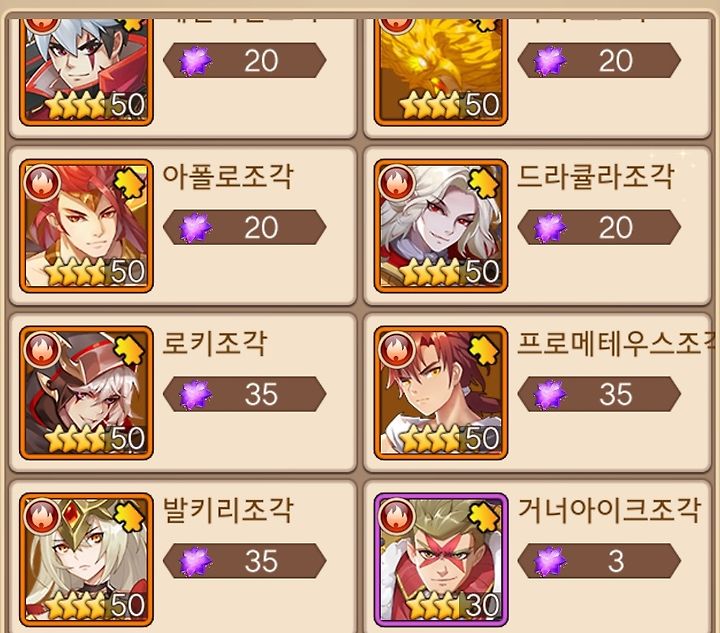Select the Loki (로키조각) hero portrait
The width and height of the screenshot is (720, 633).
[86, 393]
